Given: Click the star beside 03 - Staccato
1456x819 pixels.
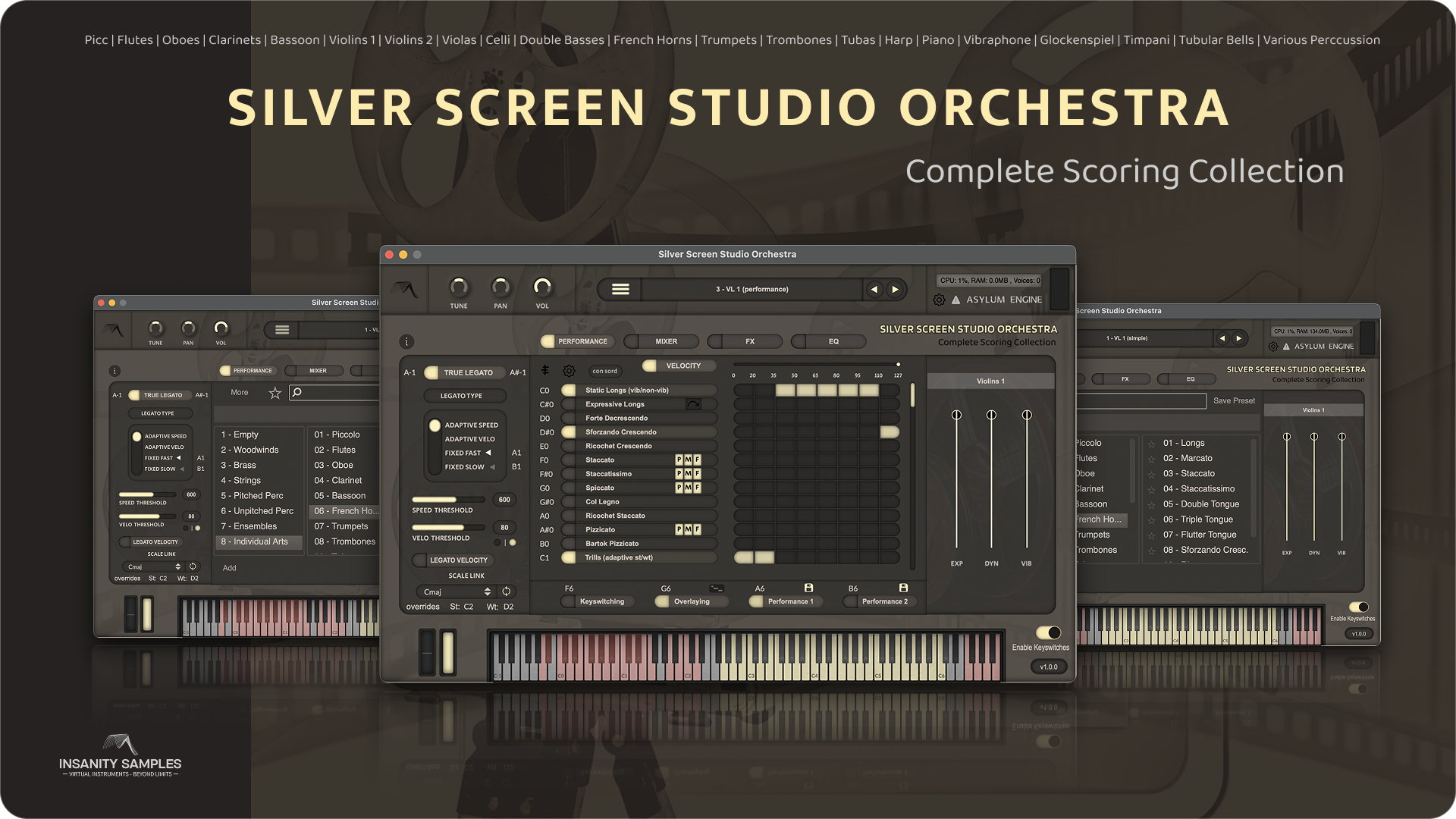Looking at the screenshot, I should pyautogui.click(x=1151, y=474).
